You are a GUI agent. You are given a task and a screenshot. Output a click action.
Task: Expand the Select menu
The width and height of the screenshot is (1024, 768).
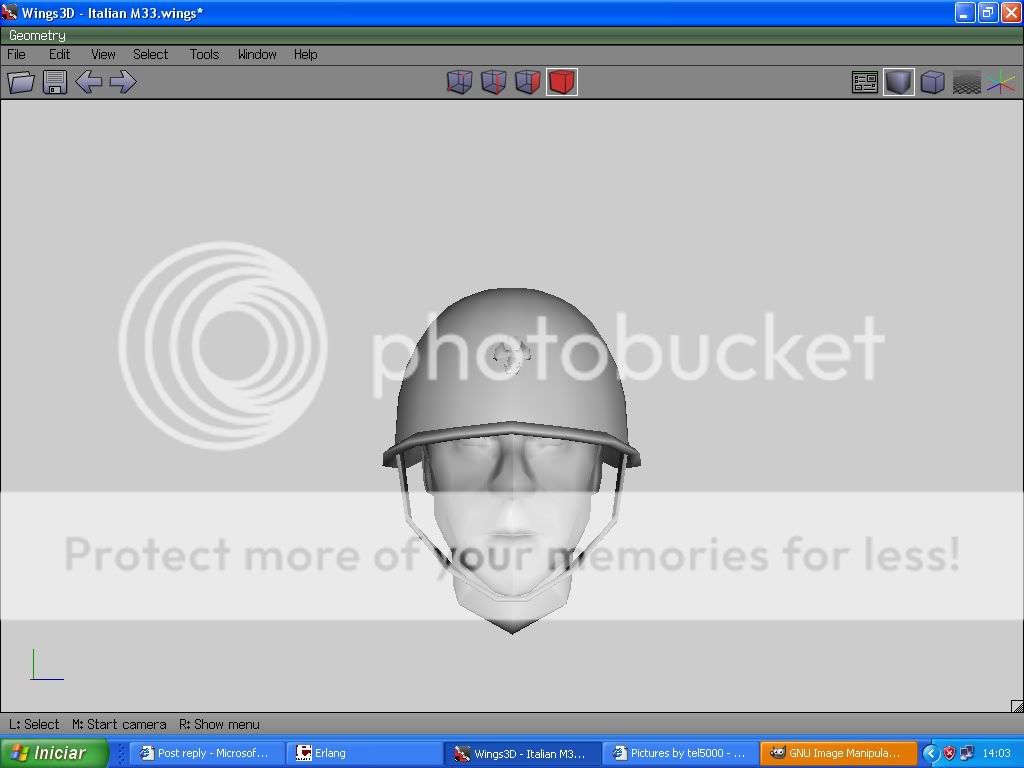point(151,54)
